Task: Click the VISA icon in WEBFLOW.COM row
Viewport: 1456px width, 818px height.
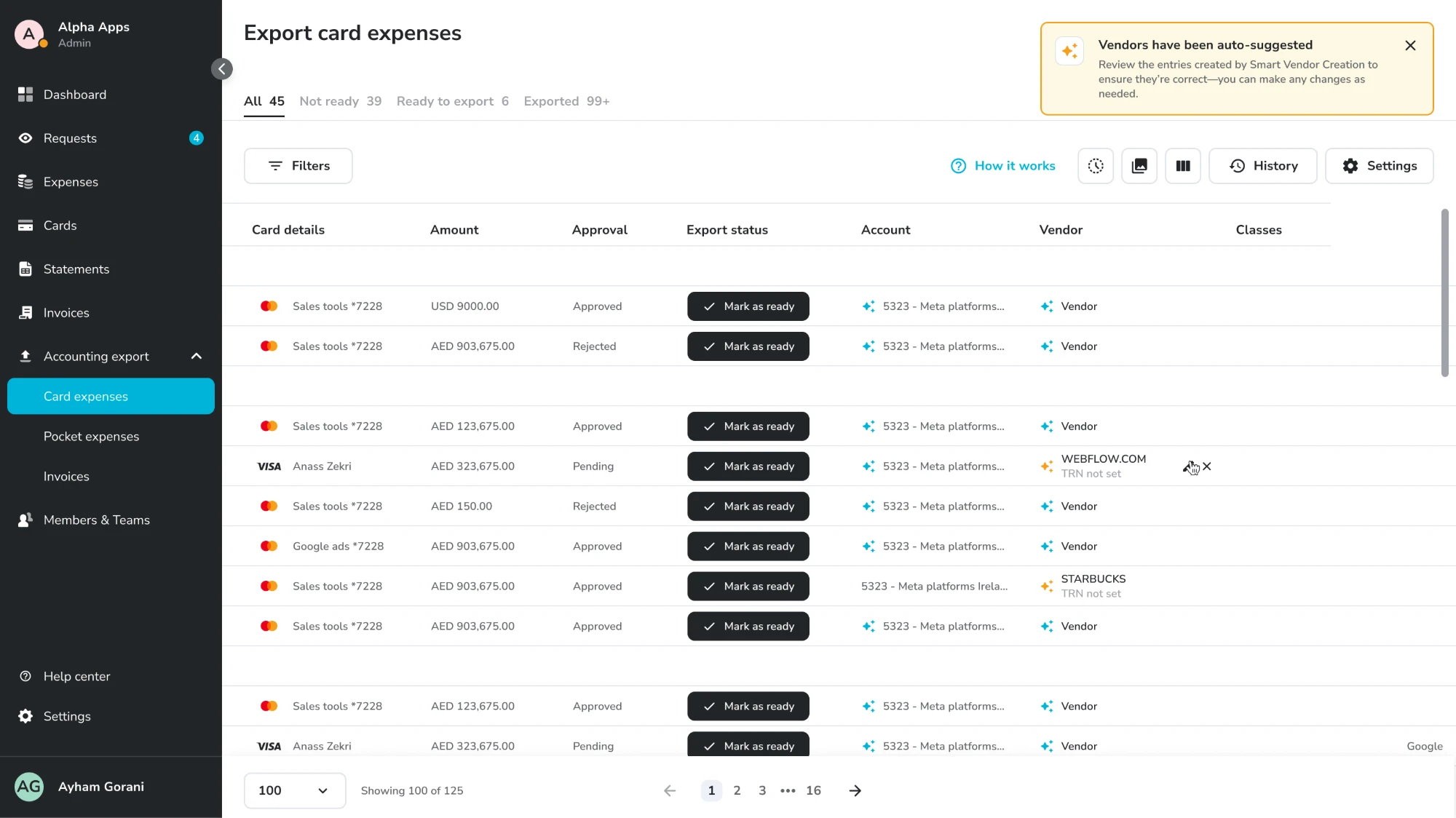Action: (x=269, y=466)
